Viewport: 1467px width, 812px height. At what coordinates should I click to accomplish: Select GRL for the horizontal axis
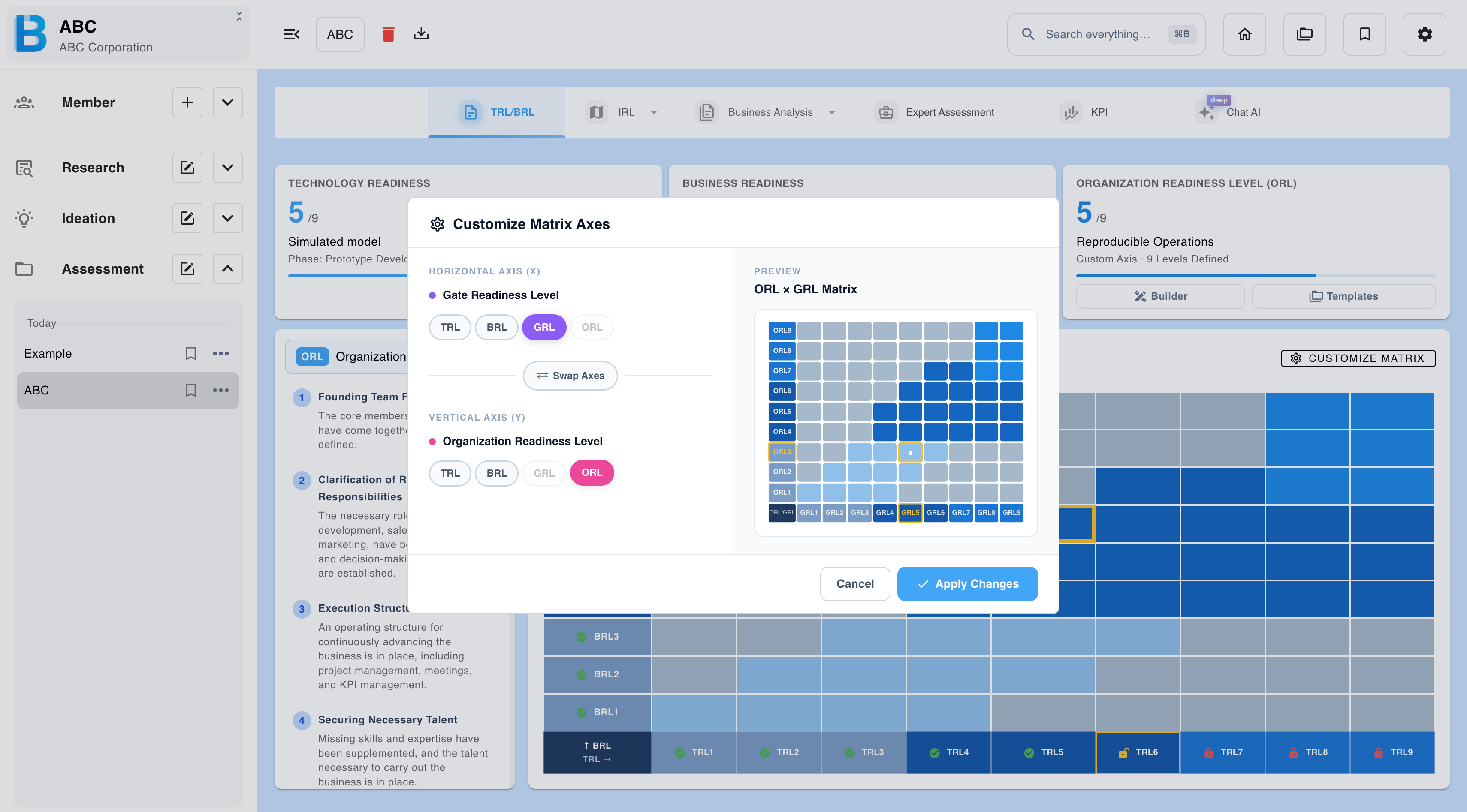(x=544, y=327)
